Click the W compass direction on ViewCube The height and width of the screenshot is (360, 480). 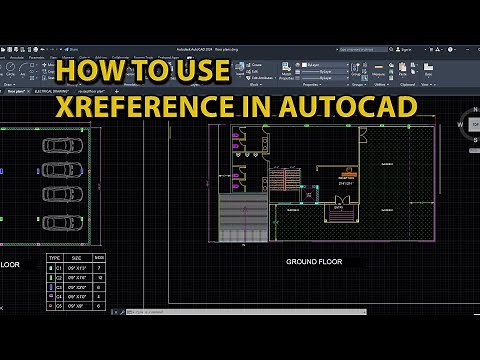[460, 124]
